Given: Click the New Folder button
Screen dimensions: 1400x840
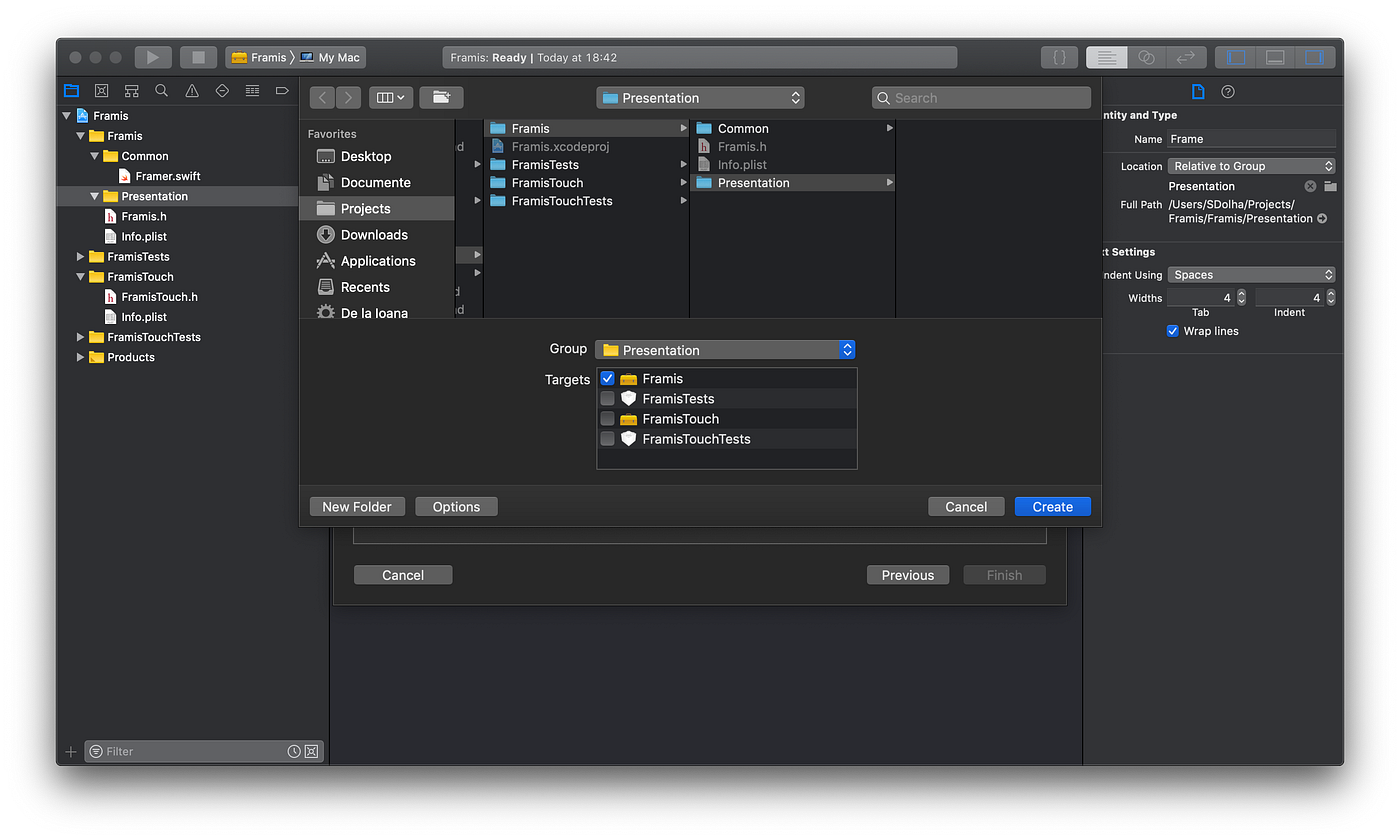Looking at the screenshot, I should tap(356, 506).
